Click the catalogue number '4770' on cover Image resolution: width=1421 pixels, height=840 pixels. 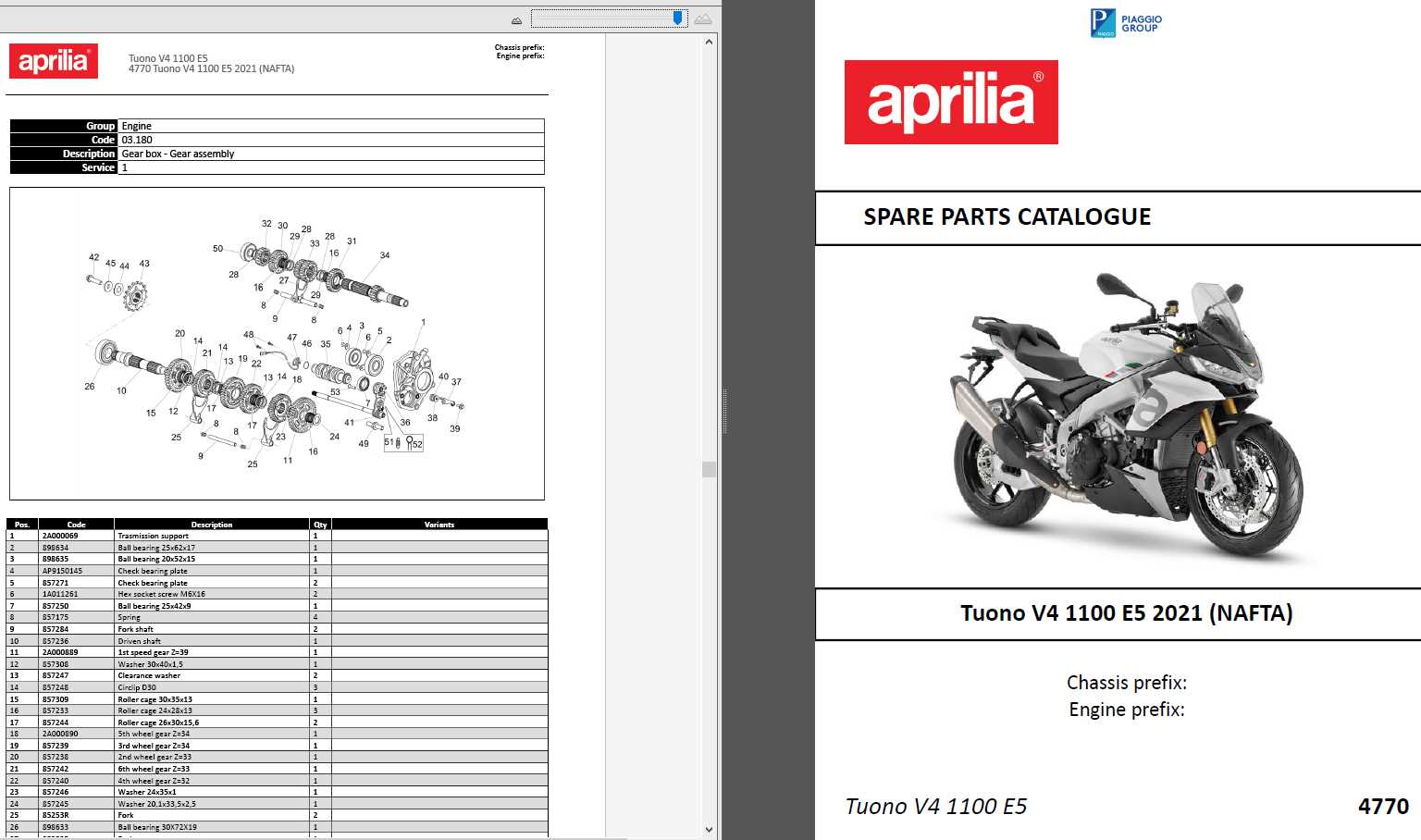click(1383, 807)
